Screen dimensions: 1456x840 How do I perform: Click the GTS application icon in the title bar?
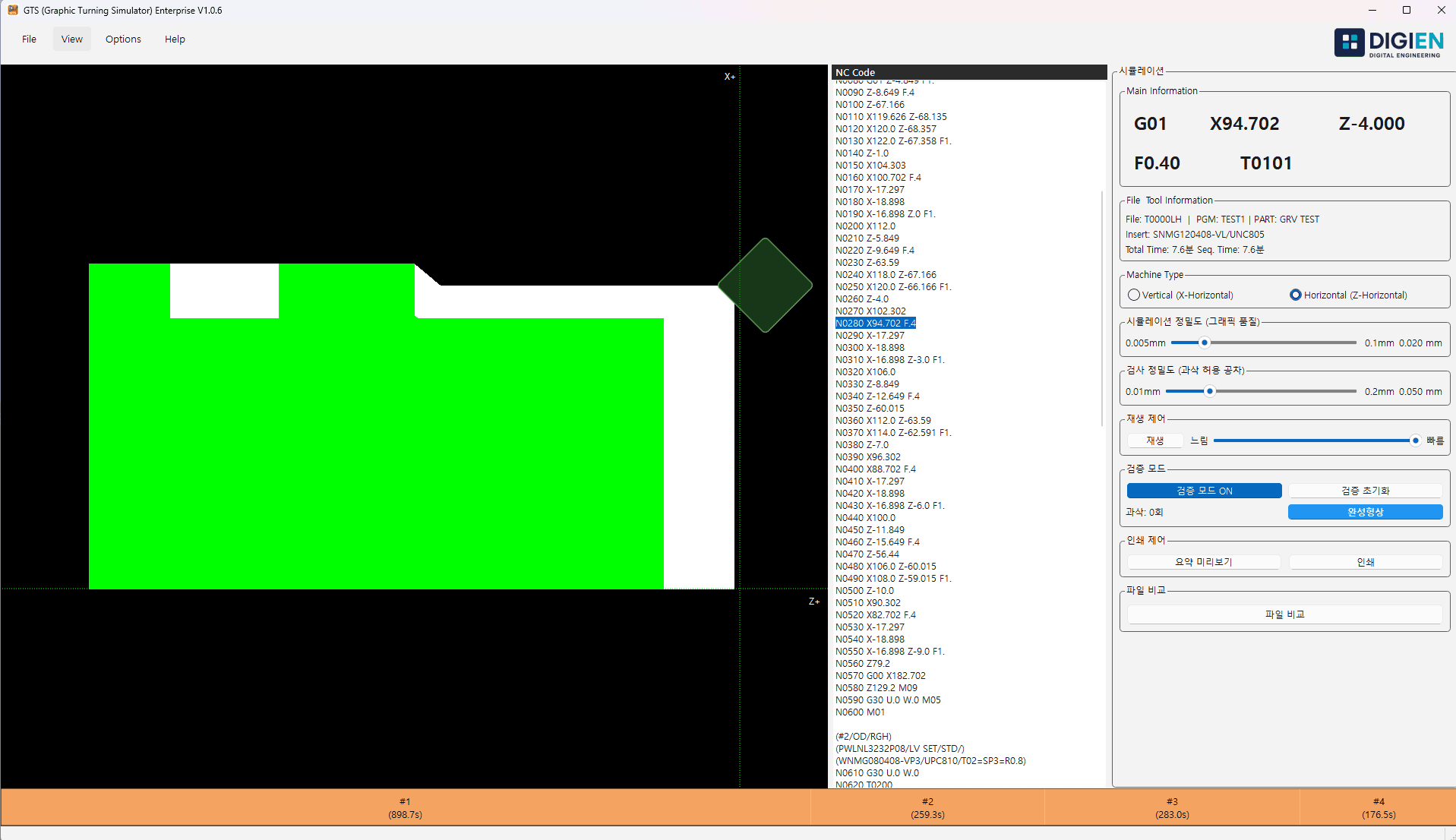click(x=12, y=10)
